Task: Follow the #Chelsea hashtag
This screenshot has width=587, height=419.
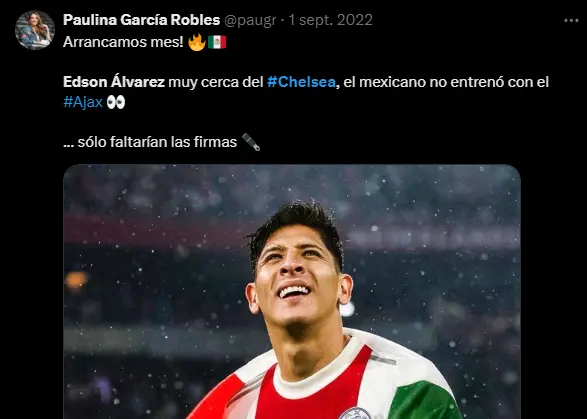Action: click(301, 82)
